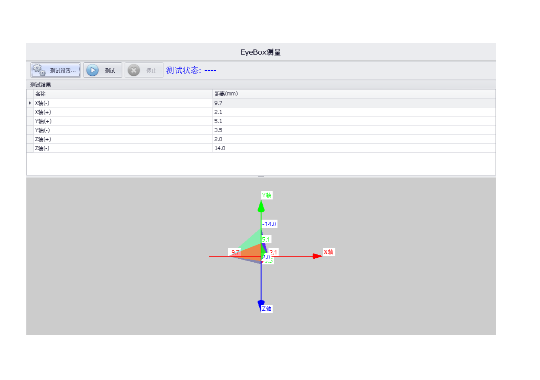
Task: Click the splitter handle between table and 3D view
Action: tap(261, 176)
